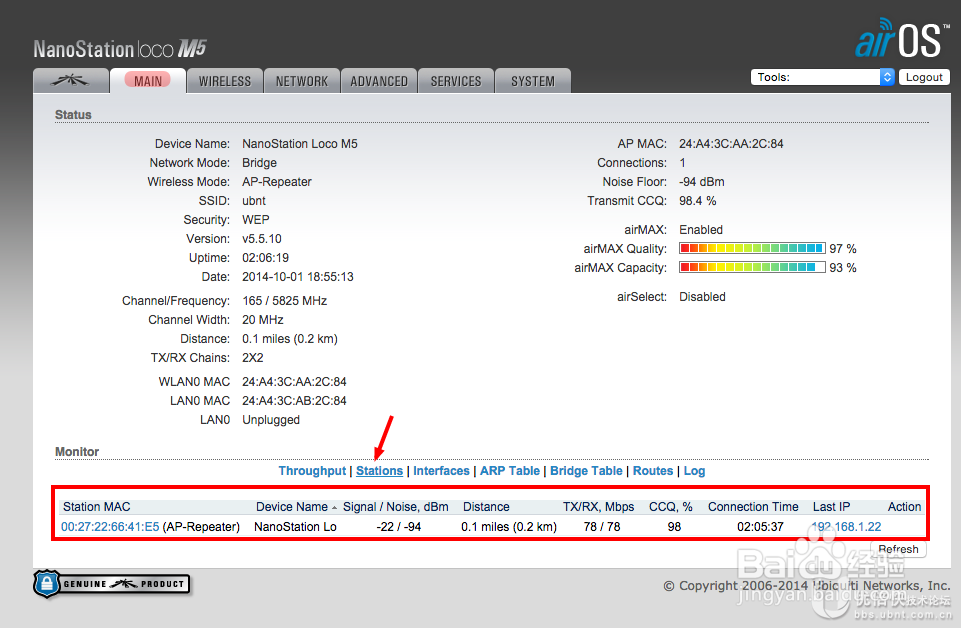Sort by Connection Time column header

click(753, 507)
